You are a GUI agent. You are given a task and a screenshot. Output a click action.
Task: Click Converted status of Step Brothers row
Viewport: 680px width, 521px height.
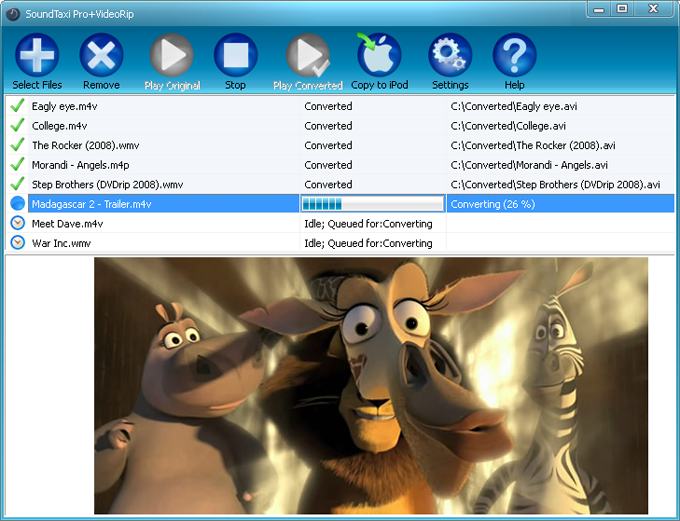click(328, 184)
